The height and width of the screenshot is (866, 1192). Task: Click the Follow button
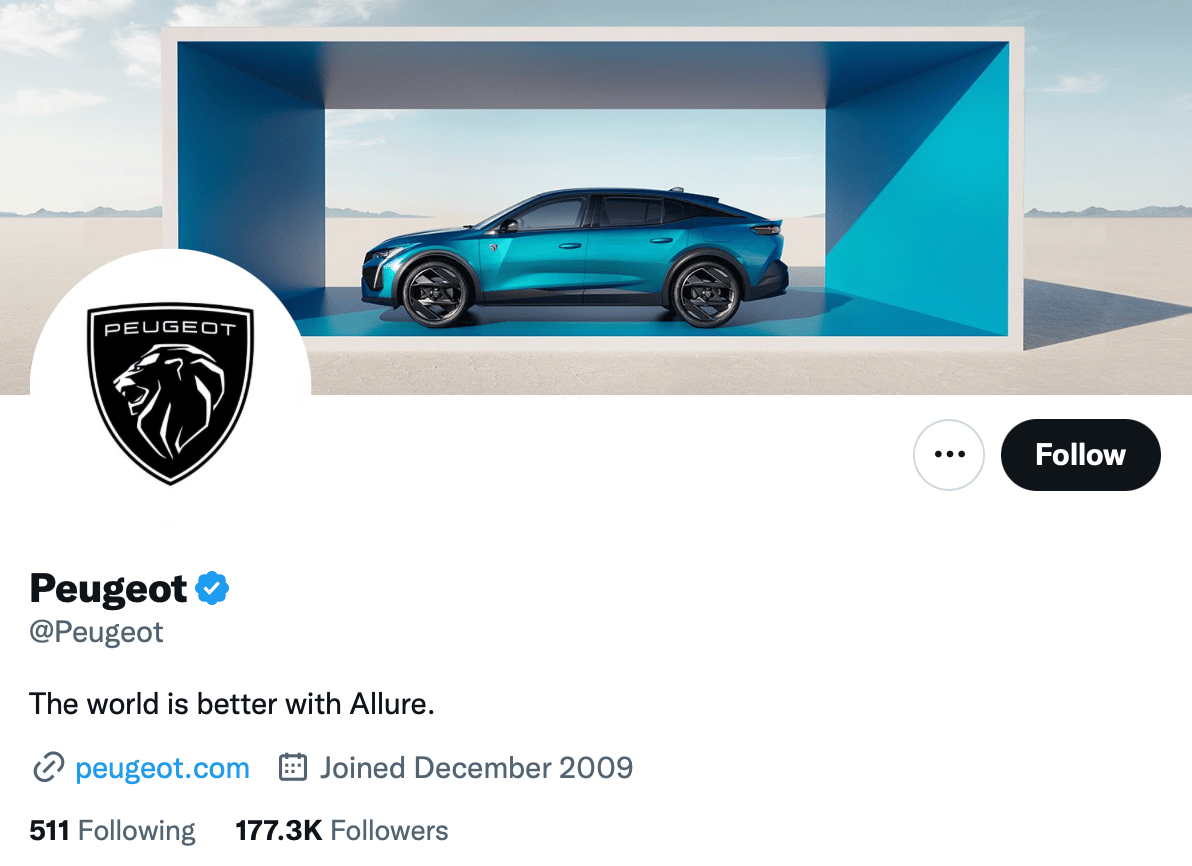[1080, 455]
